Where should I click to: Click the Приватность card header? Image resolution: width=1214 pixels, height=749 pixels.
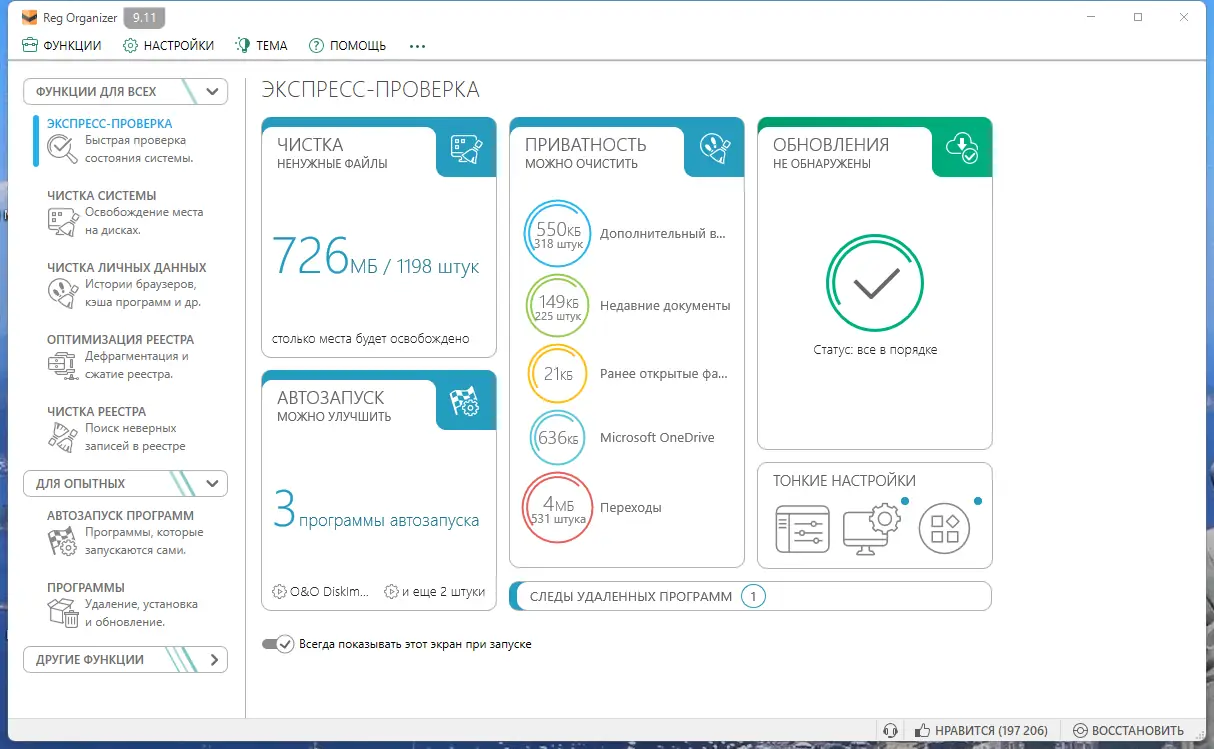tap(627, 147)
